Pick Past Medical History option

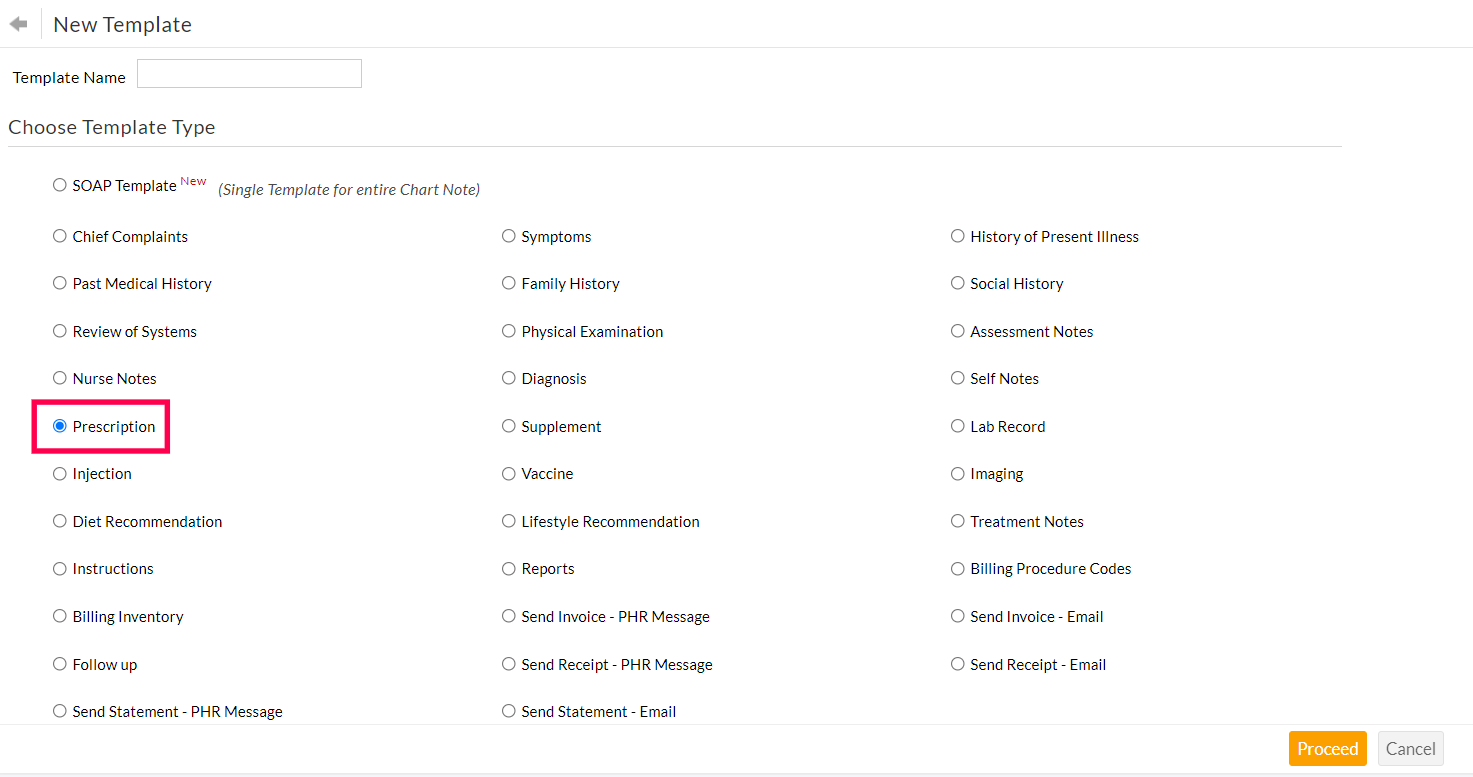pos(59,283)
